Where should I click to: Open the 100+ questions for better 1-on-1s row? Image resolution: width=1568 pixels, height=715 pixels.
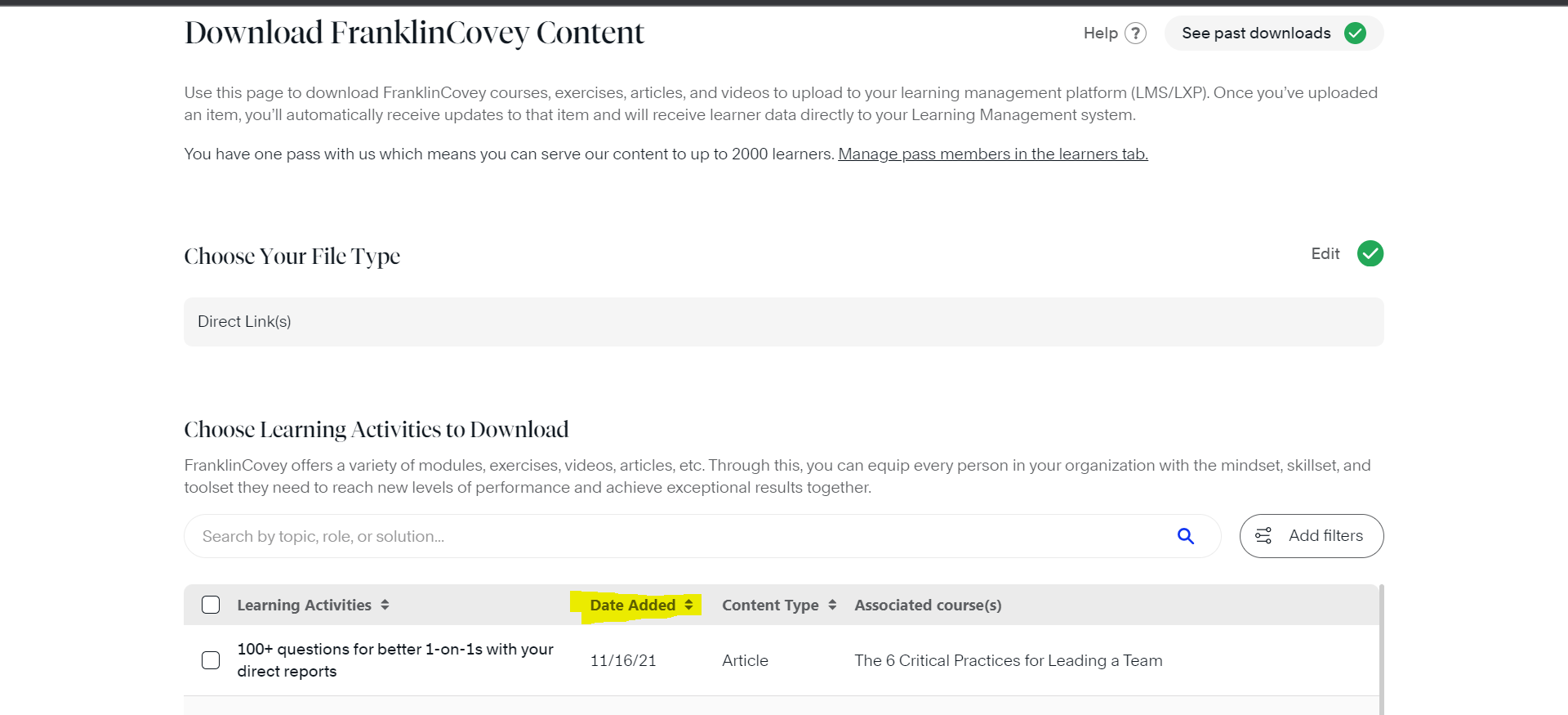coord(395,660)
